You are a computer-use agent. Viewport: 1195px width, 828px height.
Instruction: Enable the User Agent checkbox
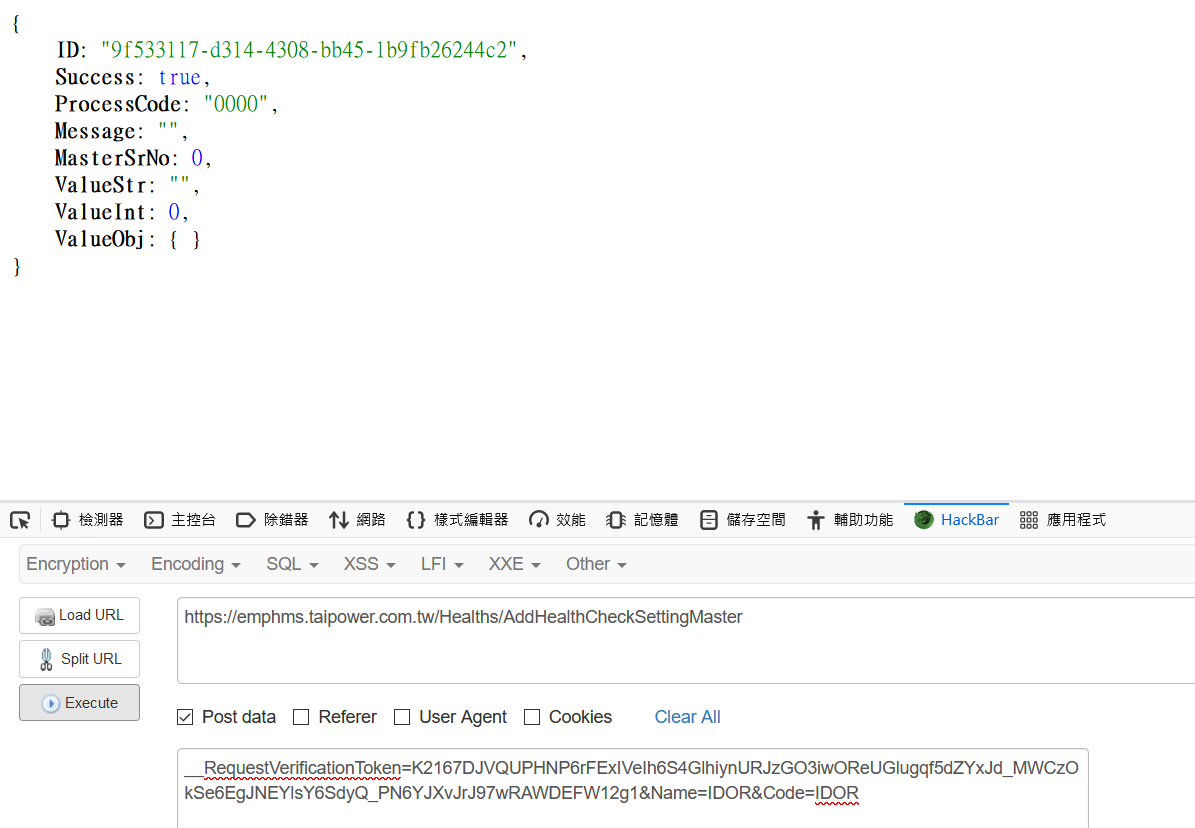coord(402,717)
